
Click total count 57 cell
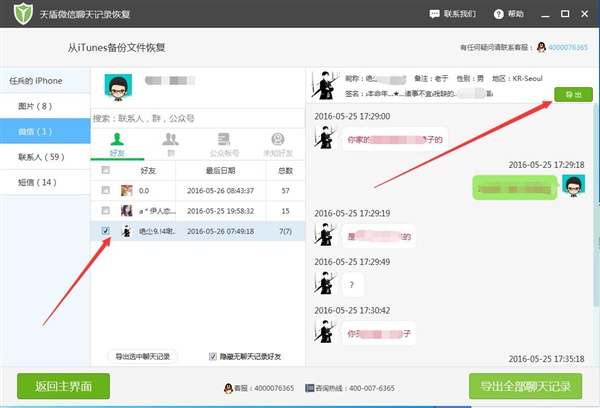tap(285, 191)
